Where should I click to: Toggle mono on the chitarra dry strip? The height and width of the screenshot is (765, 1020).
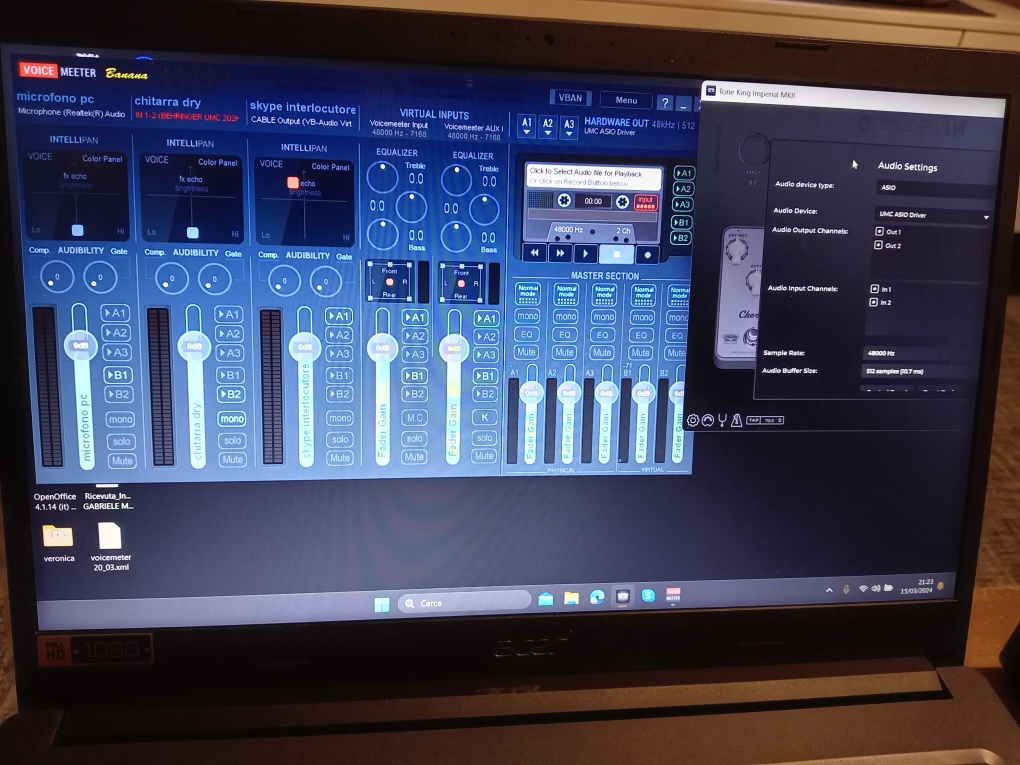pos(232,418)
